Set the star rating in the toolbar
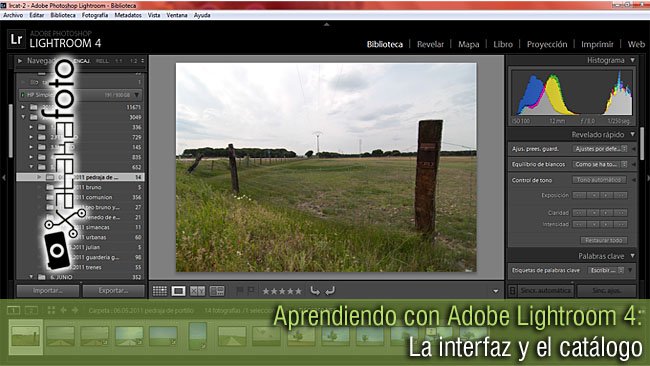The height and width of the screenshot is (366, 650). pyautogui.click(x=282, y=291)
